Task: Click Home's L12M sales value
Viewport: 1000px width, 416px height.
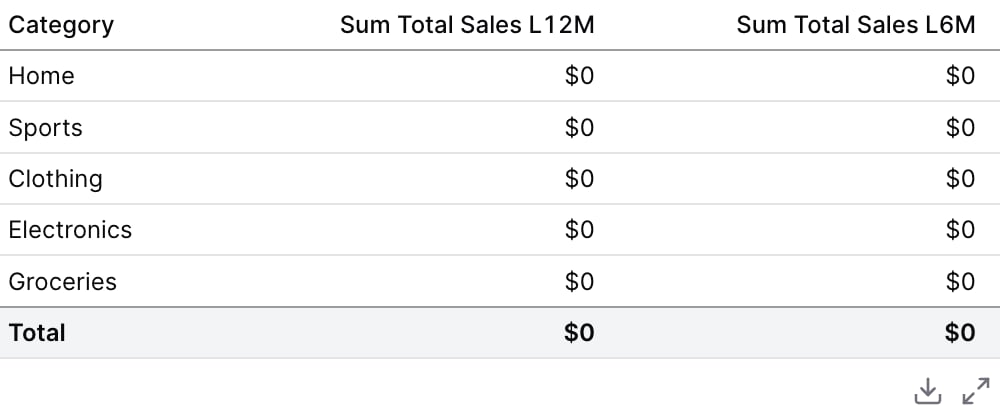Action: point(579,76)
